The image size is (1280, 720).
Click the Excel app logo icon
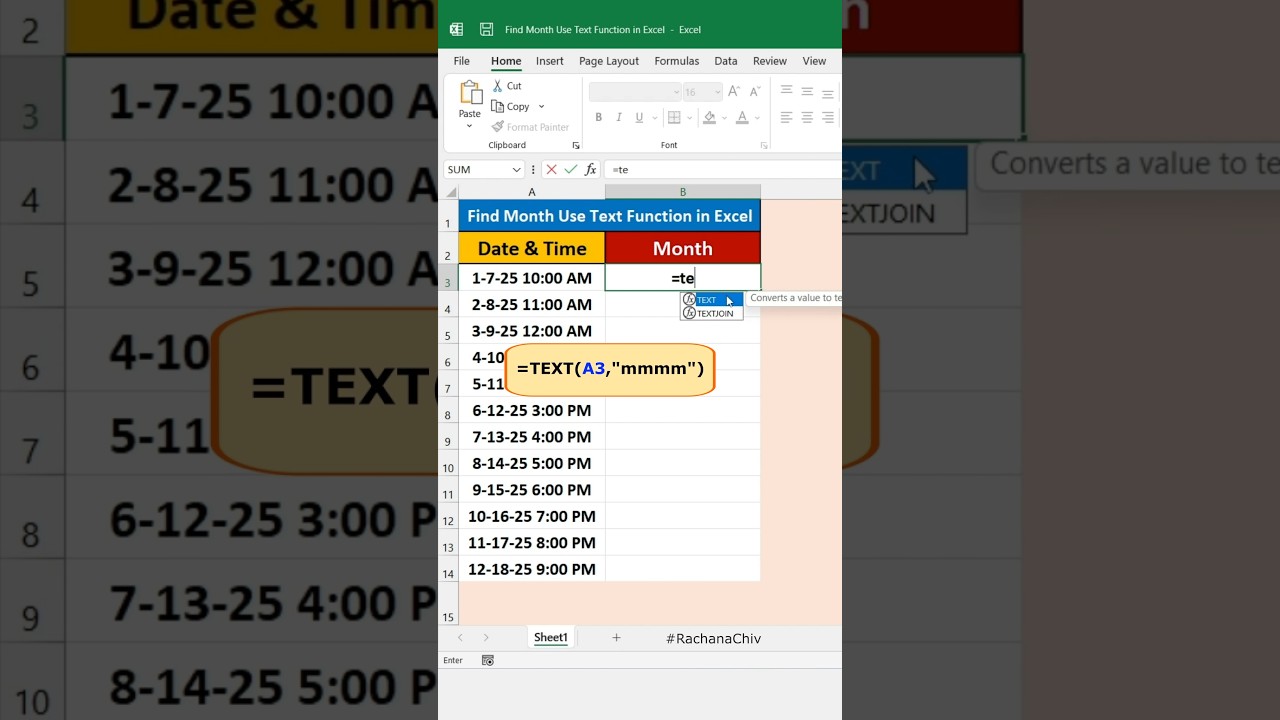[x=456, y=30]
